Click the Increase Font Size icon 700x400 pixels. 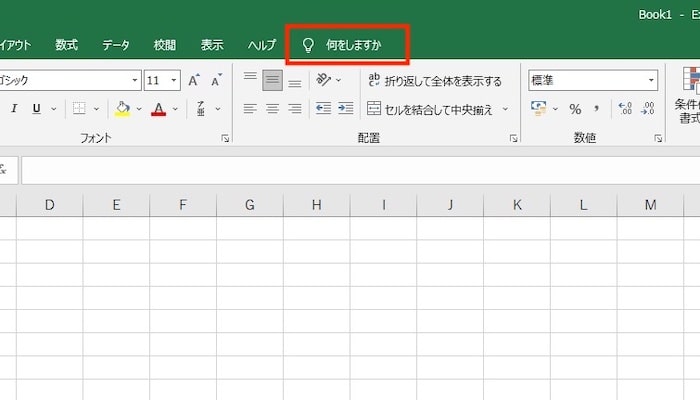tap(194, 80)
